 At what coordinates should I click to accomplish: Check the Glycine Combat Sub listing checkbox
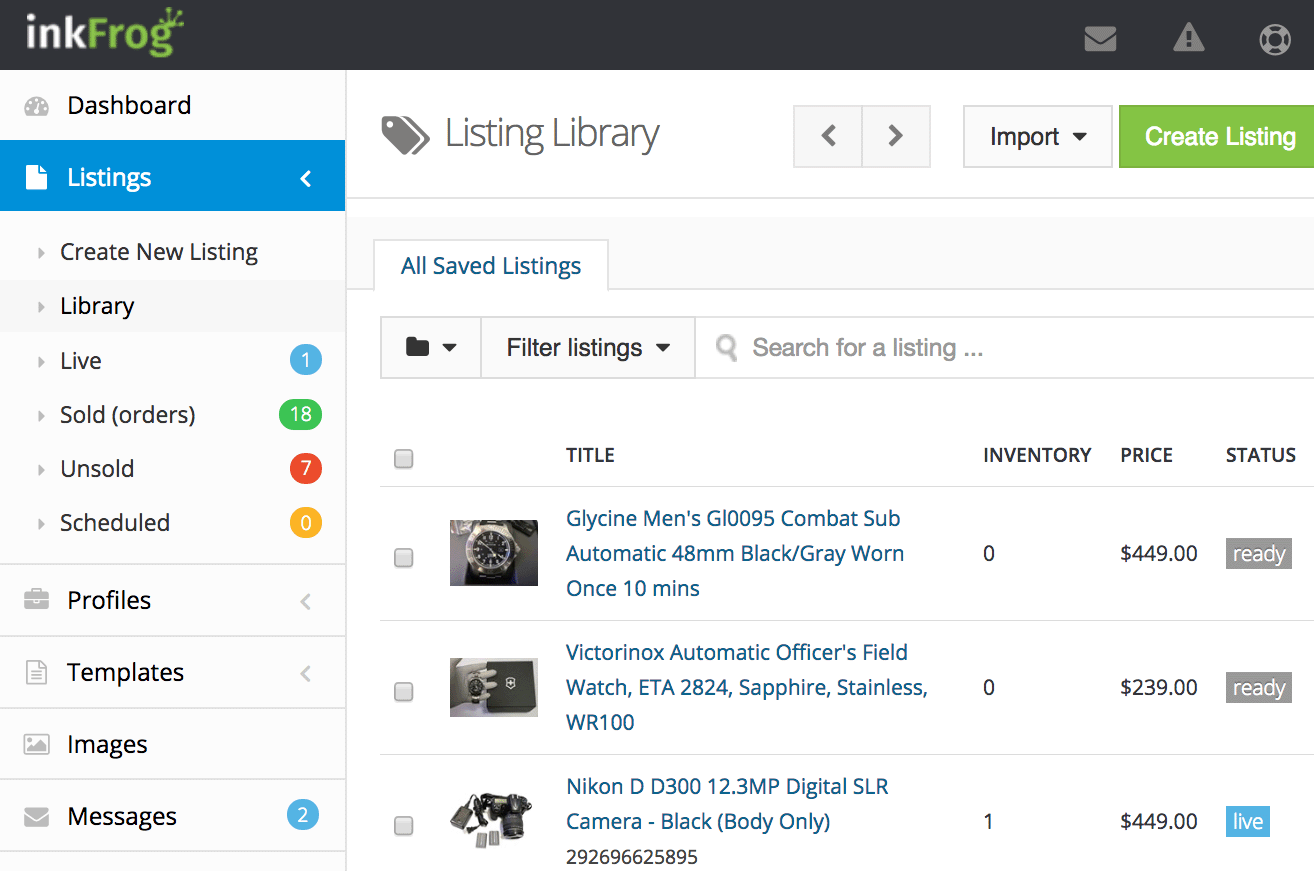tap(403, 558)
